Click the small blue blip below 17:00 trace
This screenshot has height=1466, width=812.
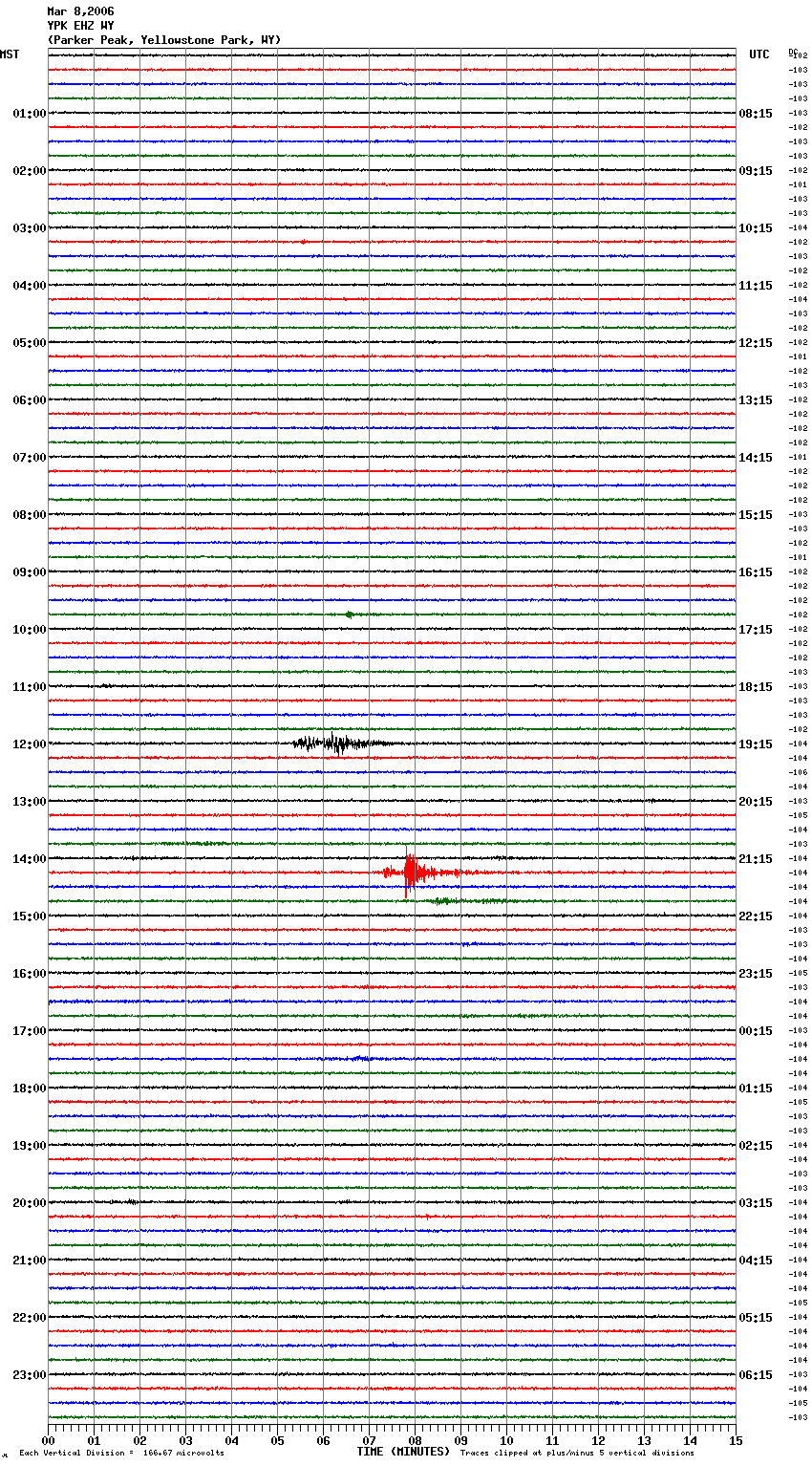359,1058
